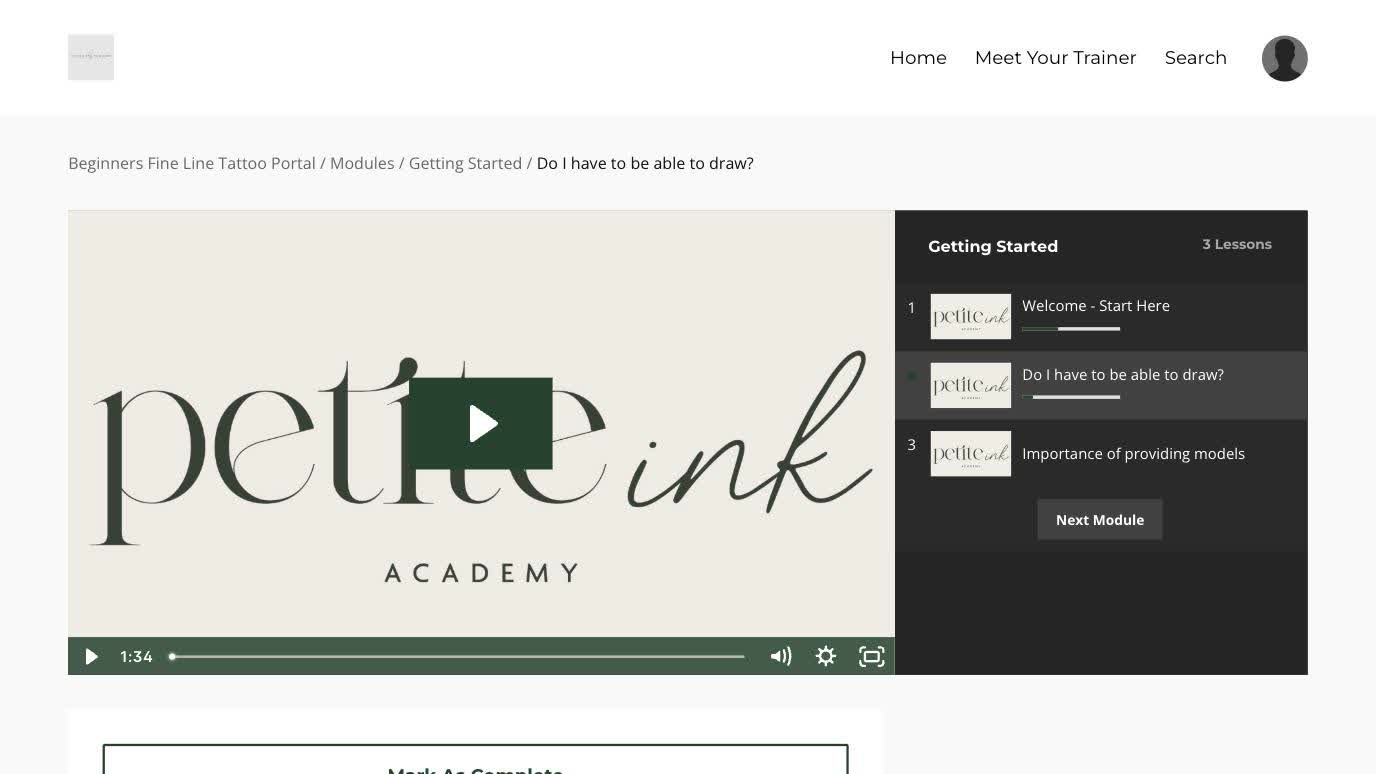Click the Petite Ink logo in header

click(x=91, y=57)
